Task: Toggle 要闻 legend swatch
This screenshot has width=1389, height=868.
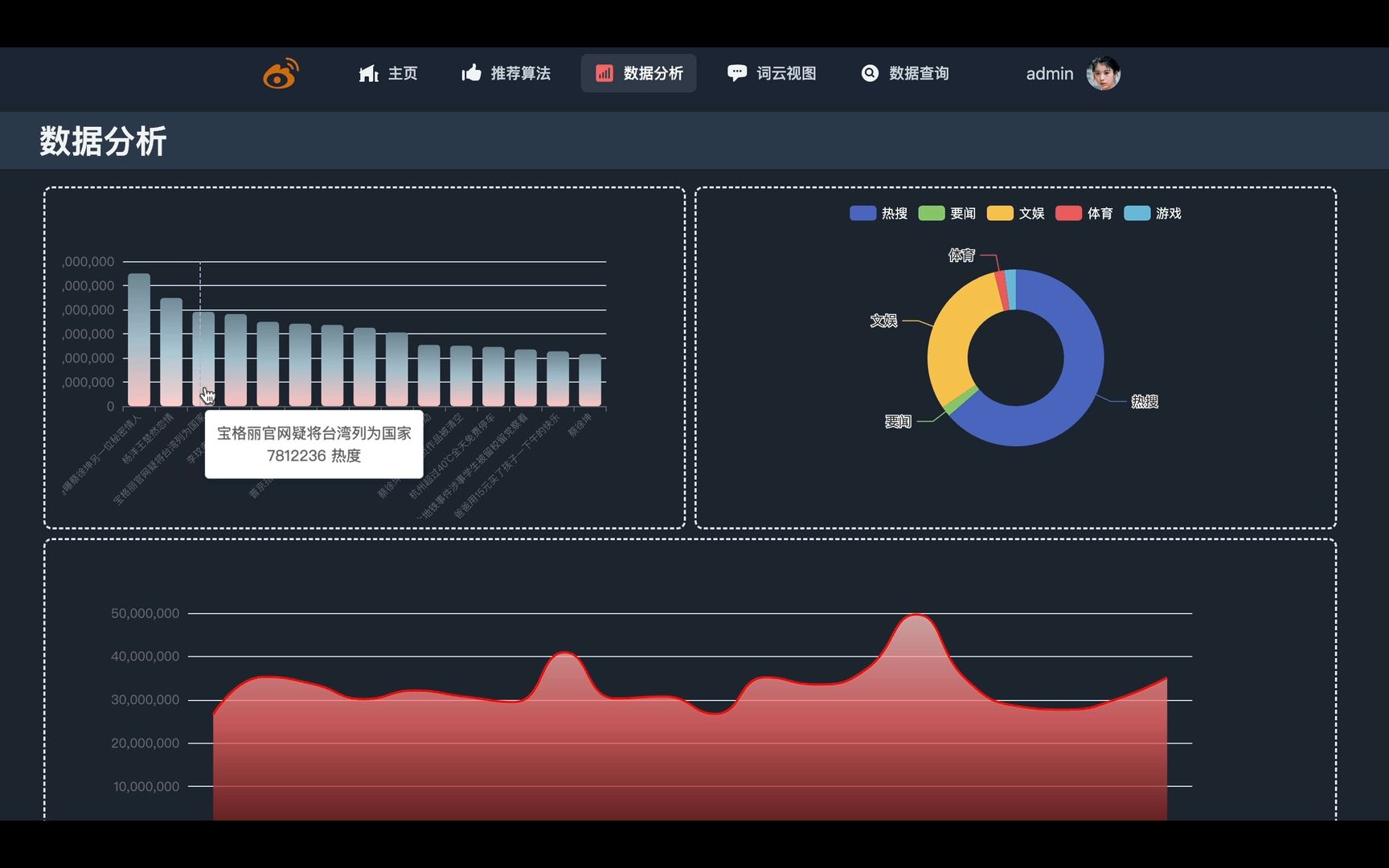Action: [931, 213]
